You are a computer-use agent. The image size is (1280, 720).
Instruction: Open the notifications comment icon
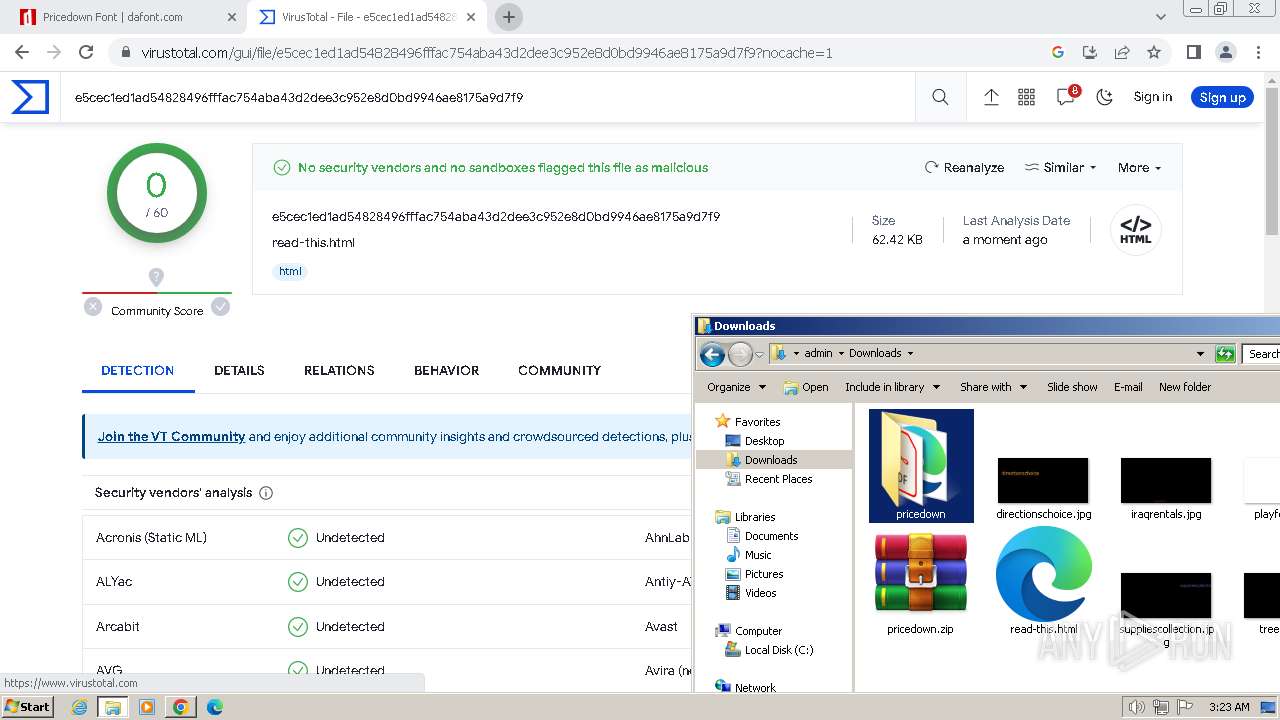(x=1066, y=97)
